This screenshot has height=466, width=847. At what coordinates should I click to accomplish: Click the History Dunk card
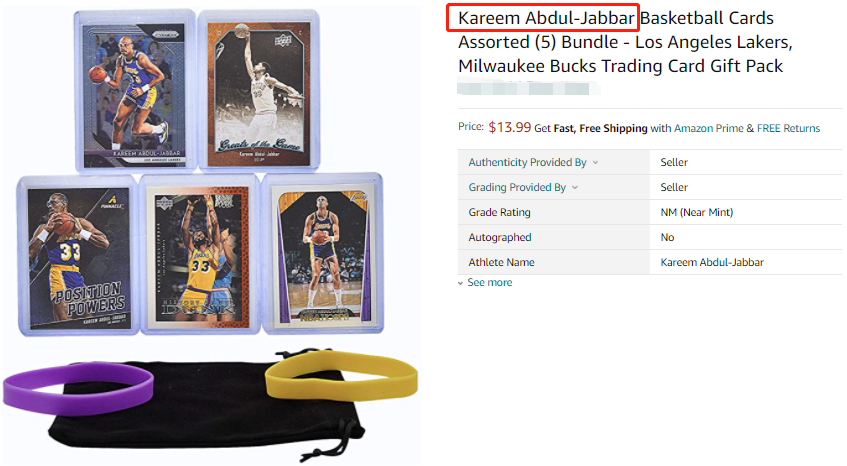199,255
